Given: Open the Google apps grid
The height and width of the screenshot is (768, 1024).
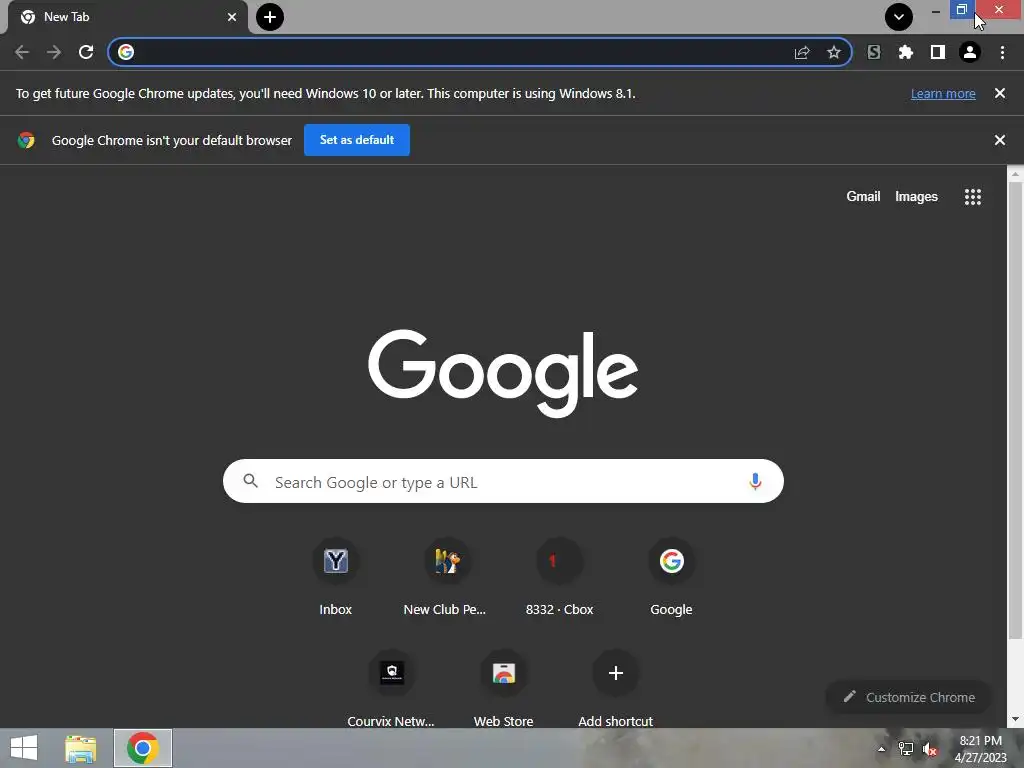Looking at the screenshot, I should click(x=973, y=197).
